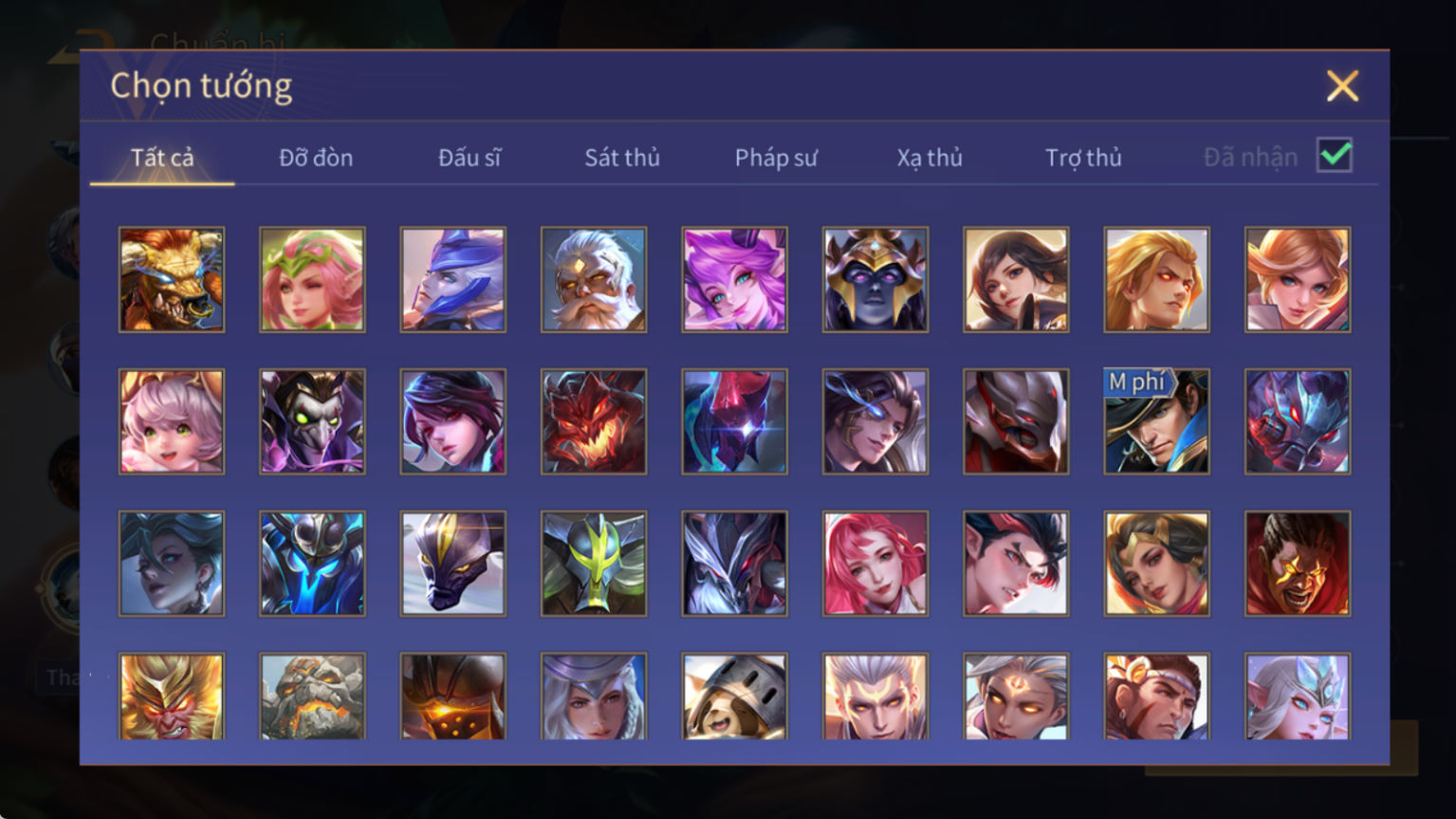Open the Trợ thủ tab
This screenshot has height=819, width=1456.
(1083, 158)
